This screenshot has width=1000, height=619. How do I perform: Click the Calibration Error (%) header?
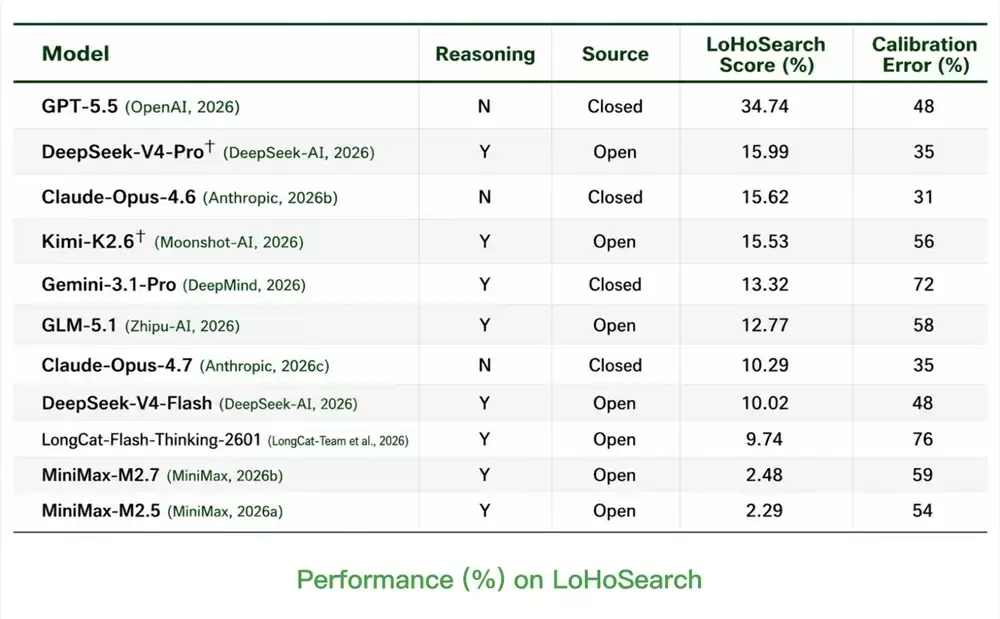924,54
